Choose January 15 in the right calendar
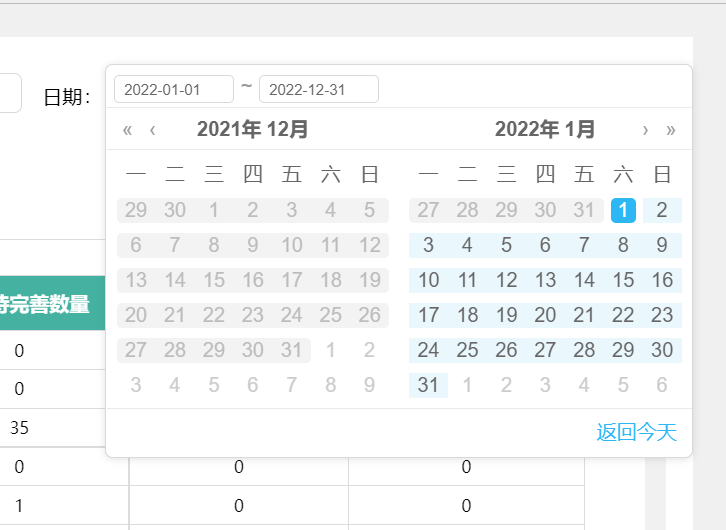The width and height of the screenshot is (726, 530). click(623, 280)
